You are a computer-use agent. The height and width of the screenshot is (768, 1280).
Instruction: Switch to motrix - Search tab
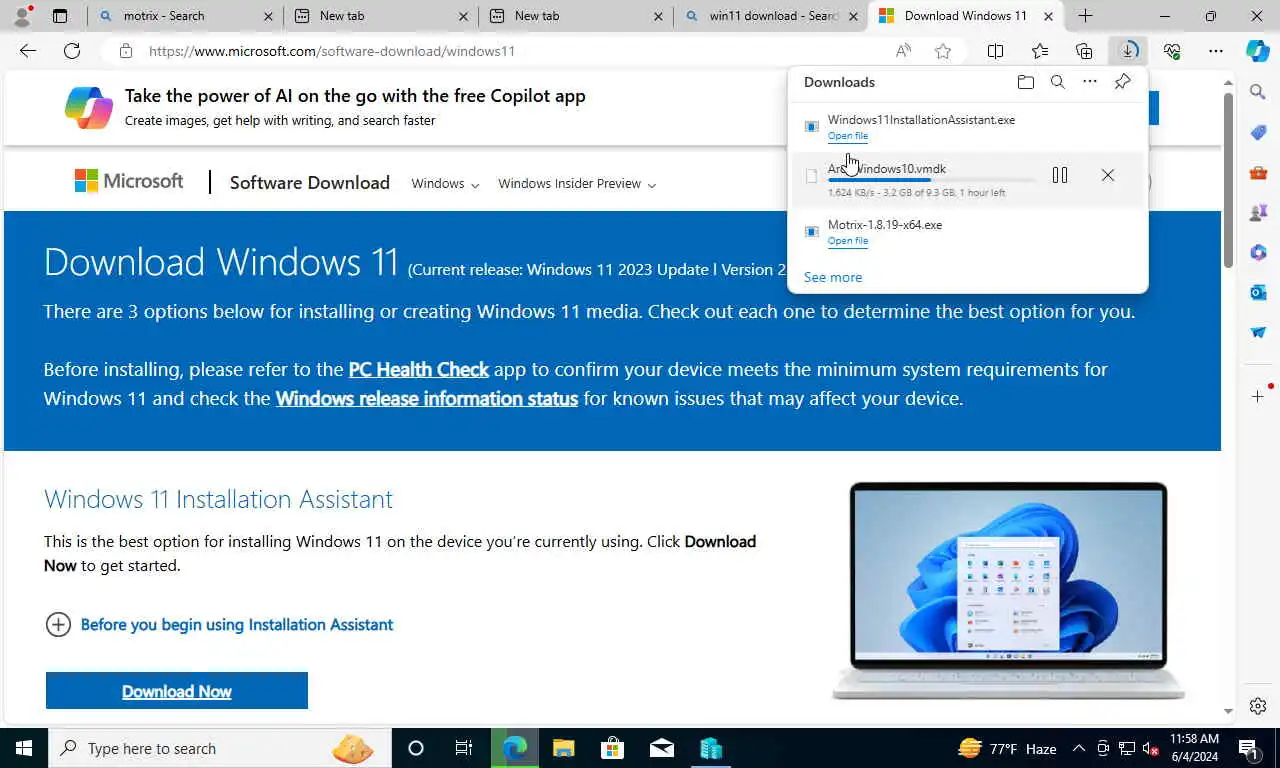185,16
